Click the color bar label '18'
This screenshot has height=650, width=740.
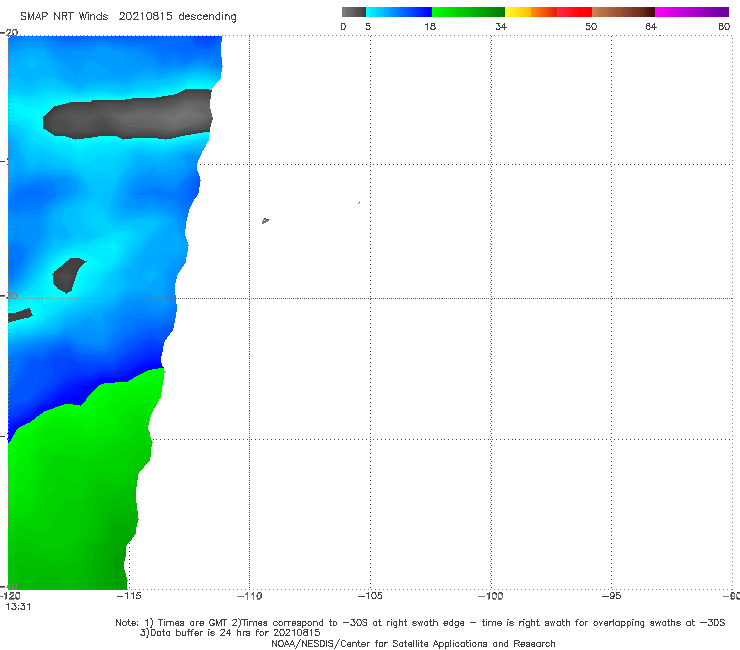pyautogui.click(x=430, y=26)
